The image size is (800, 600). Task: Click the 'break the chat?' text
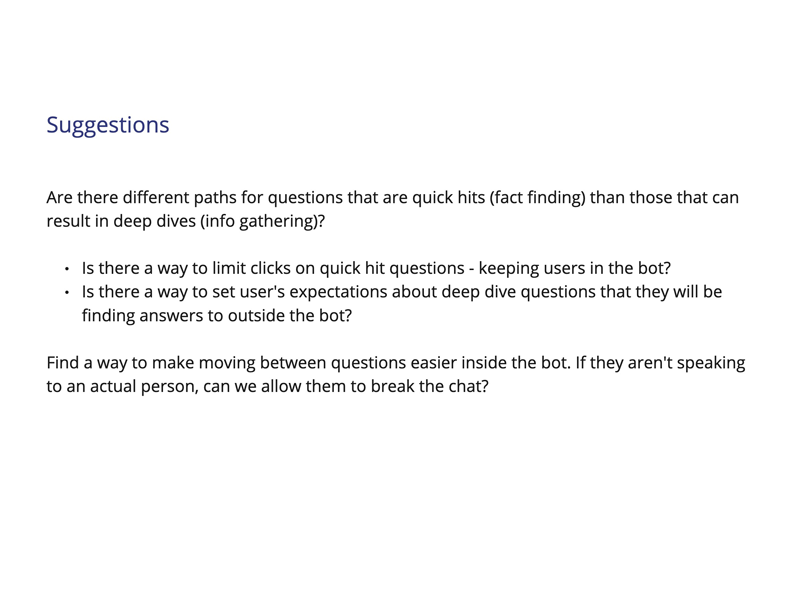pyautogui.click(x=430, y=387)
